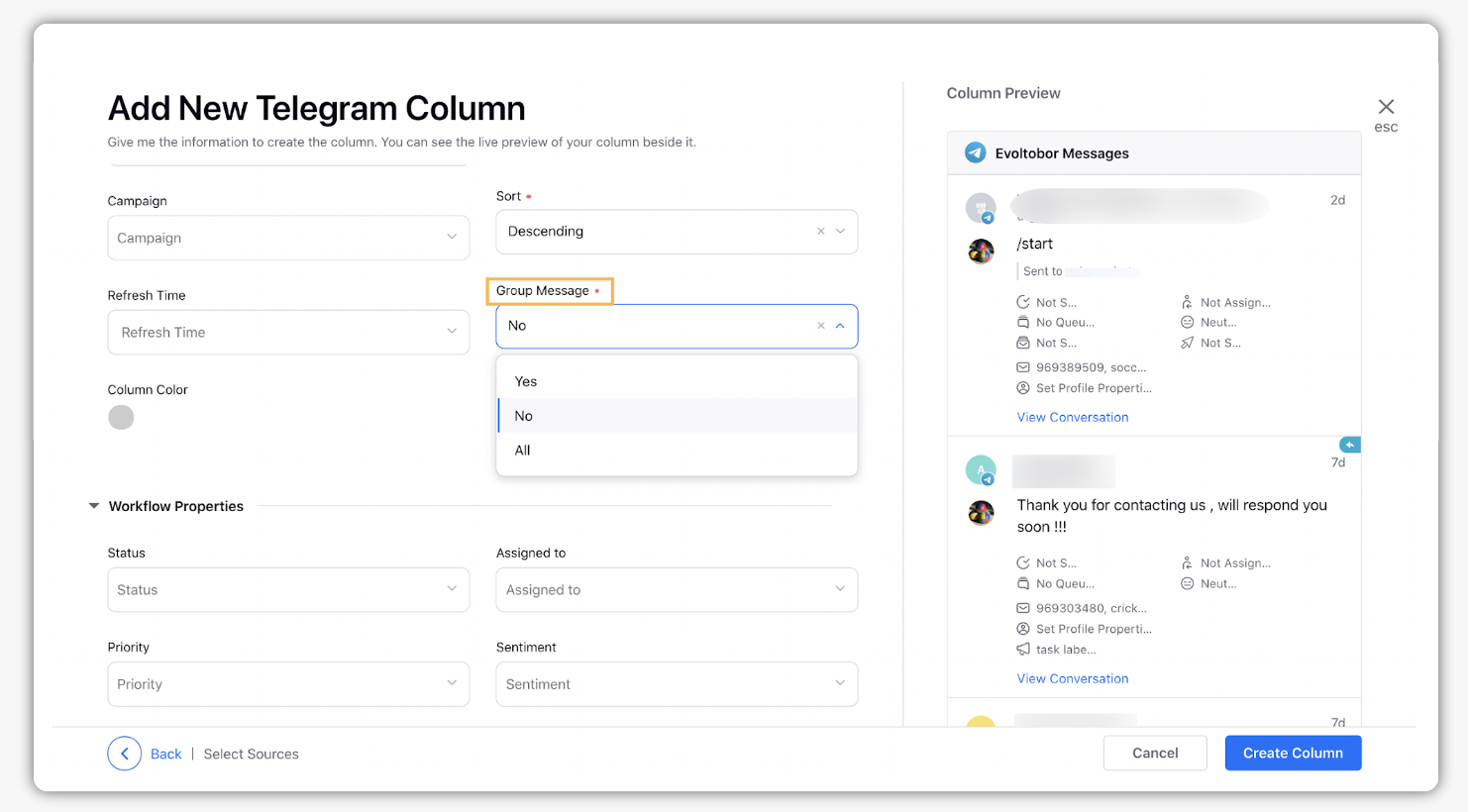The width and height of the screenshot is (1468, 812).
Task: Open the Sort dropdown chevron
Action: [x=840, y=232]
